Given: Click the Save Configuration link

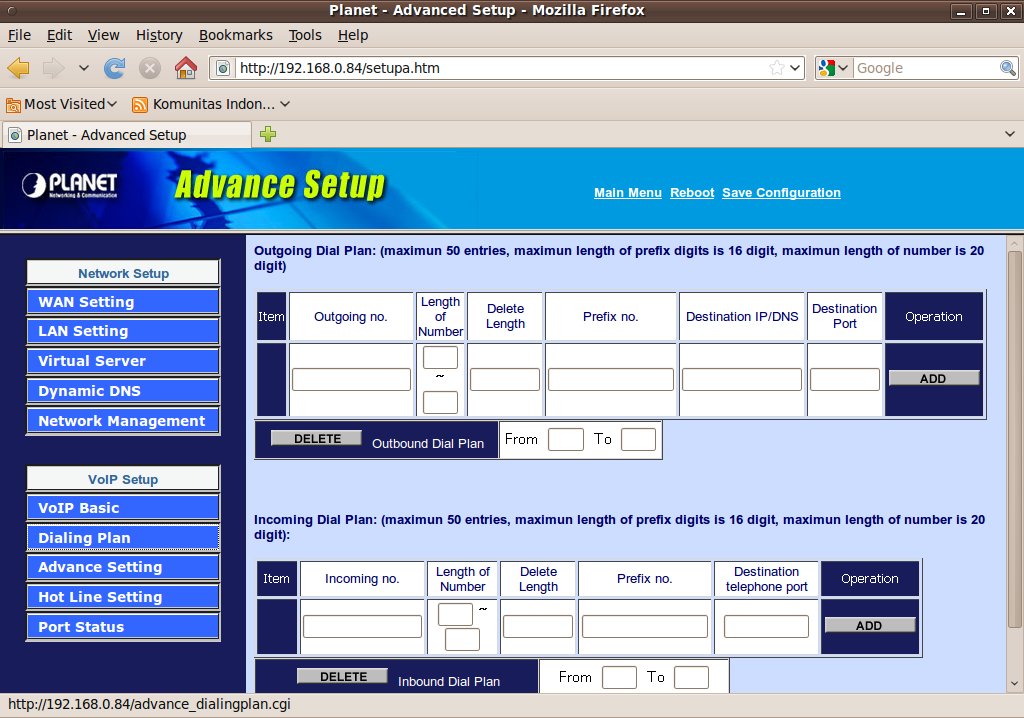Looking at the screenshot, I should point(781,193).
